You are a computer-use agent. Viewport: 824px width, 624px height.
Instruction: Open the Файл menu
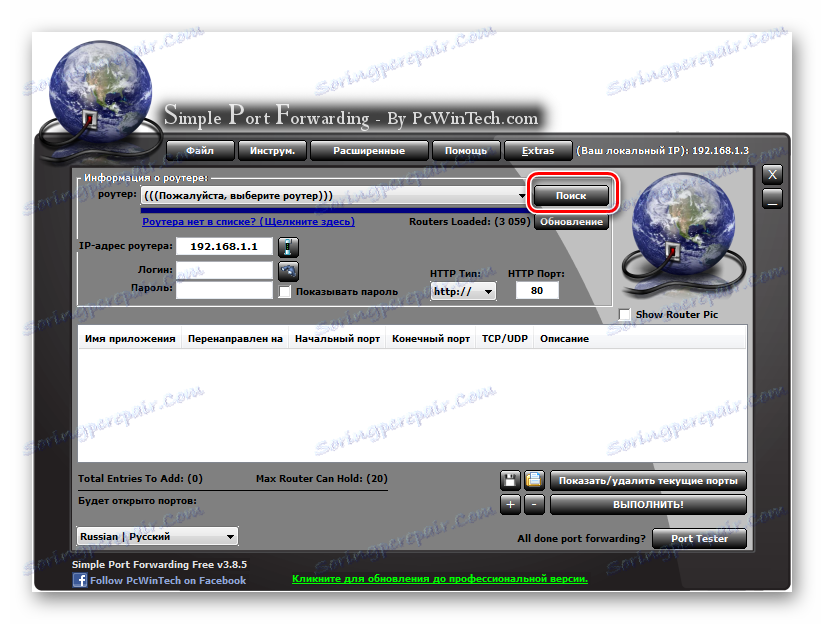200,150
